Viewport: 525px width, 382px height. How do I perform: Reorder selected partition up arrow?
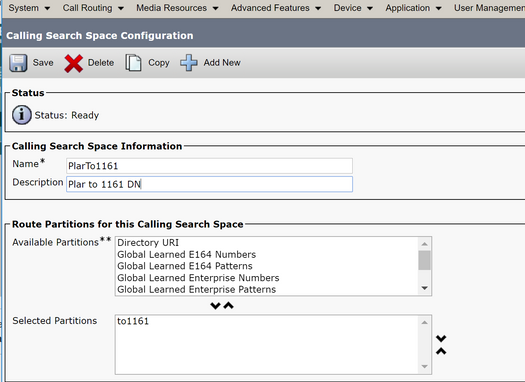(441, 351)
